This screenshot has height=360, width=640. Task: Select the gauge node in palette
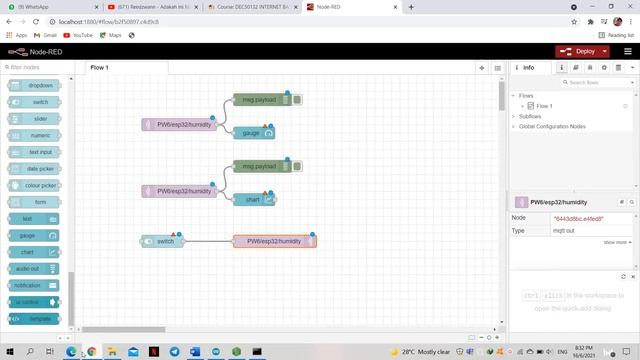(x=33, y=236)
